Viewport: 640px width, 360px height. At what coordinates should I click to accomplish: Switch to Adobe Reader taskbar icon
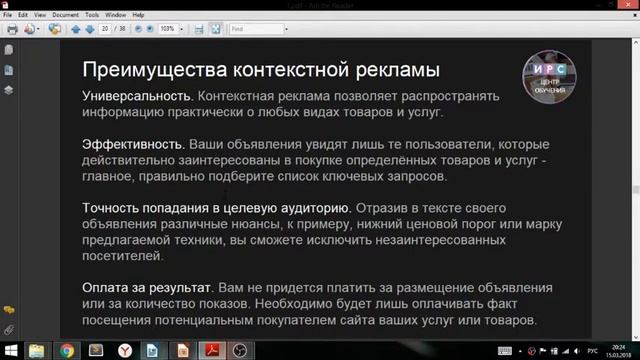[x=212, y=351]
